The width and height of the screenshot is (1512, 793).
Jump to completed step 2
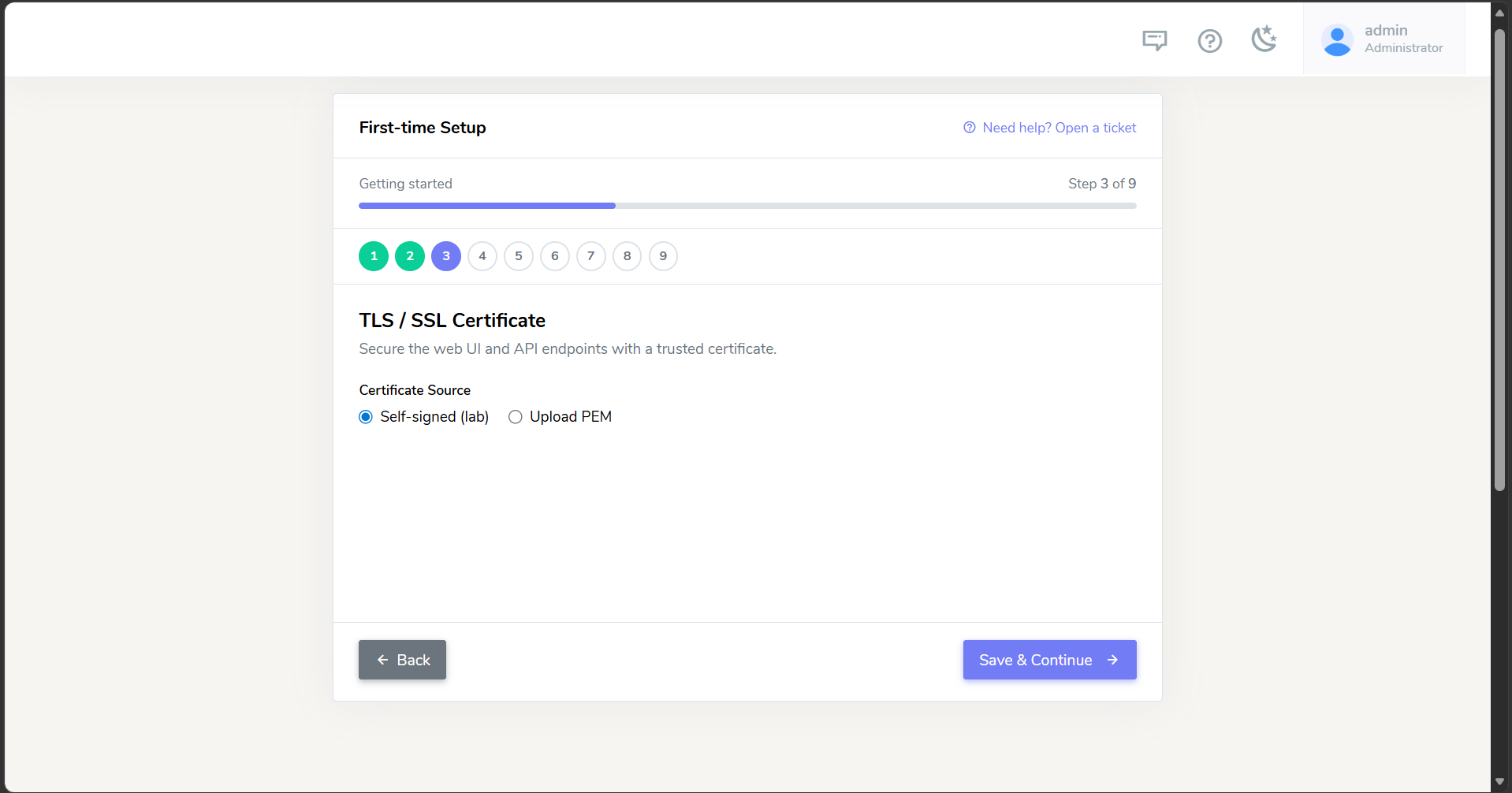click(410, 256)
